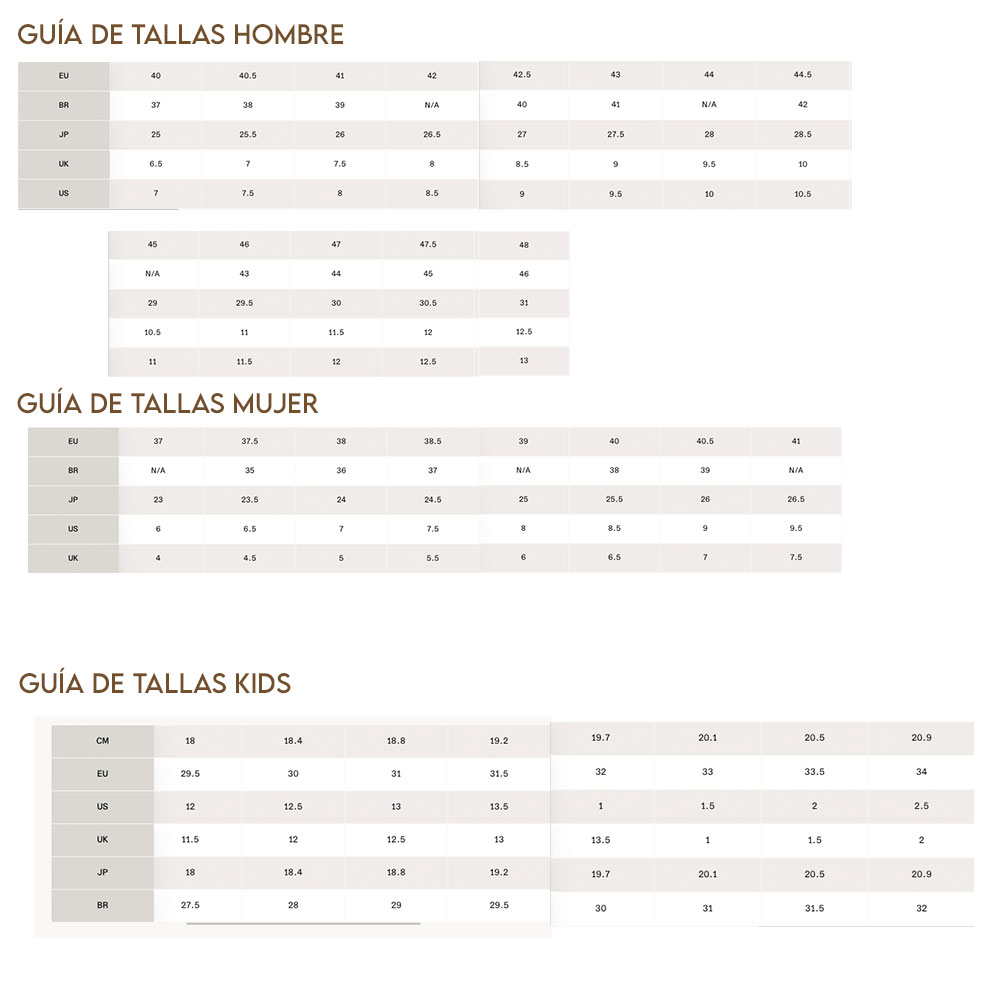Click the horizontal scrollbar under the kids table
The image size is (1000, 1000).
coord(303,924)
